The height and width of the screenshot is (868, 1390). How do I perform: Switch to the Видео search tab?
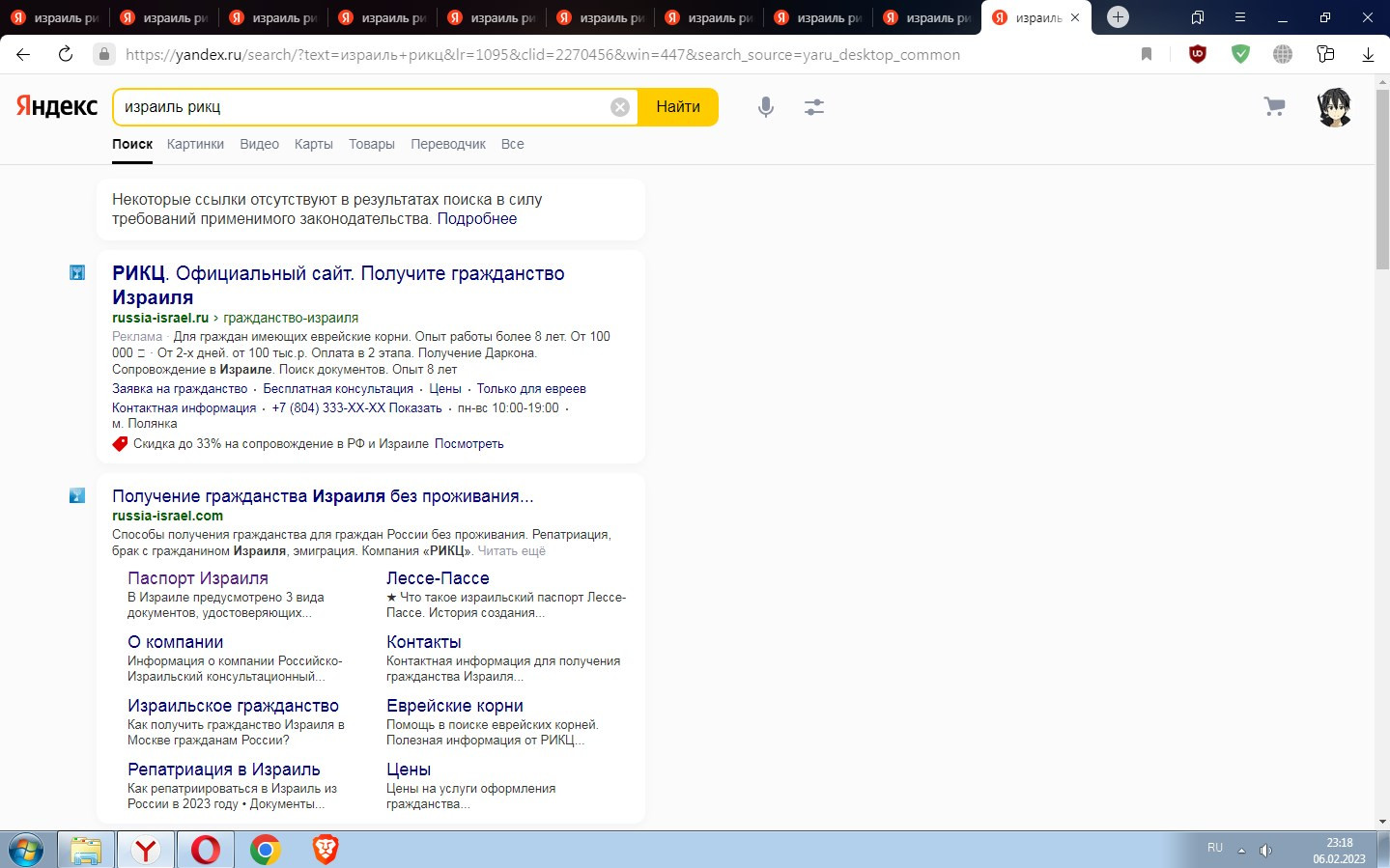tap(259, 144)
